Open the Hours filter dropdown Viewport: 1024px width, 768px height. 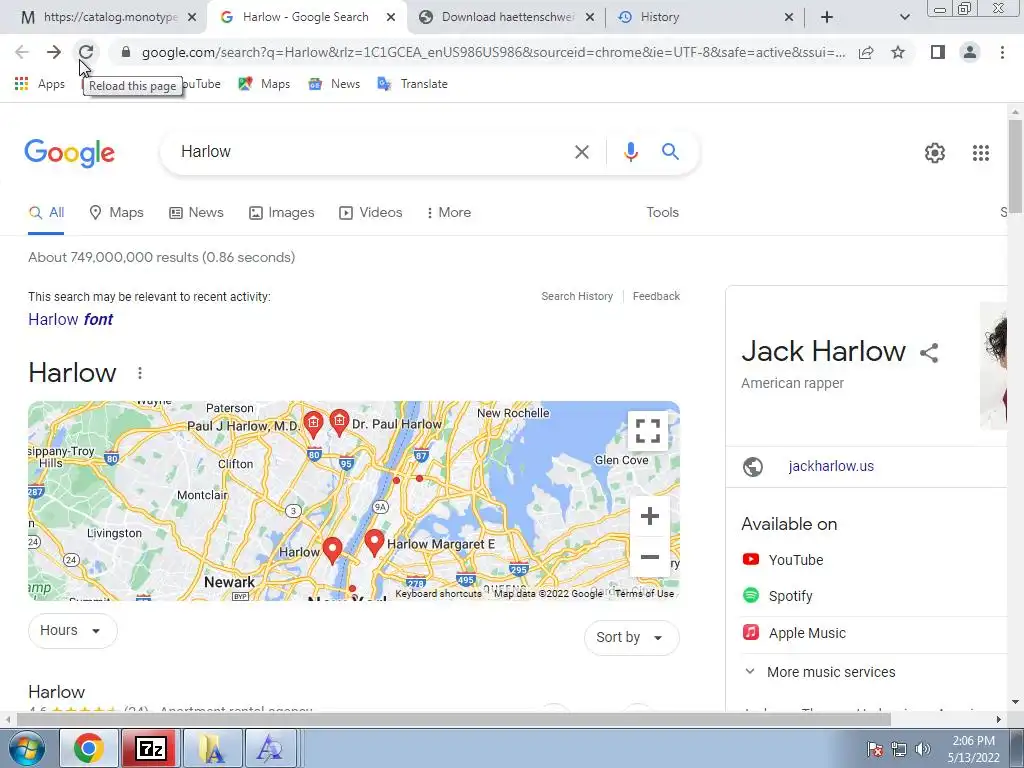tap(72, 630)
